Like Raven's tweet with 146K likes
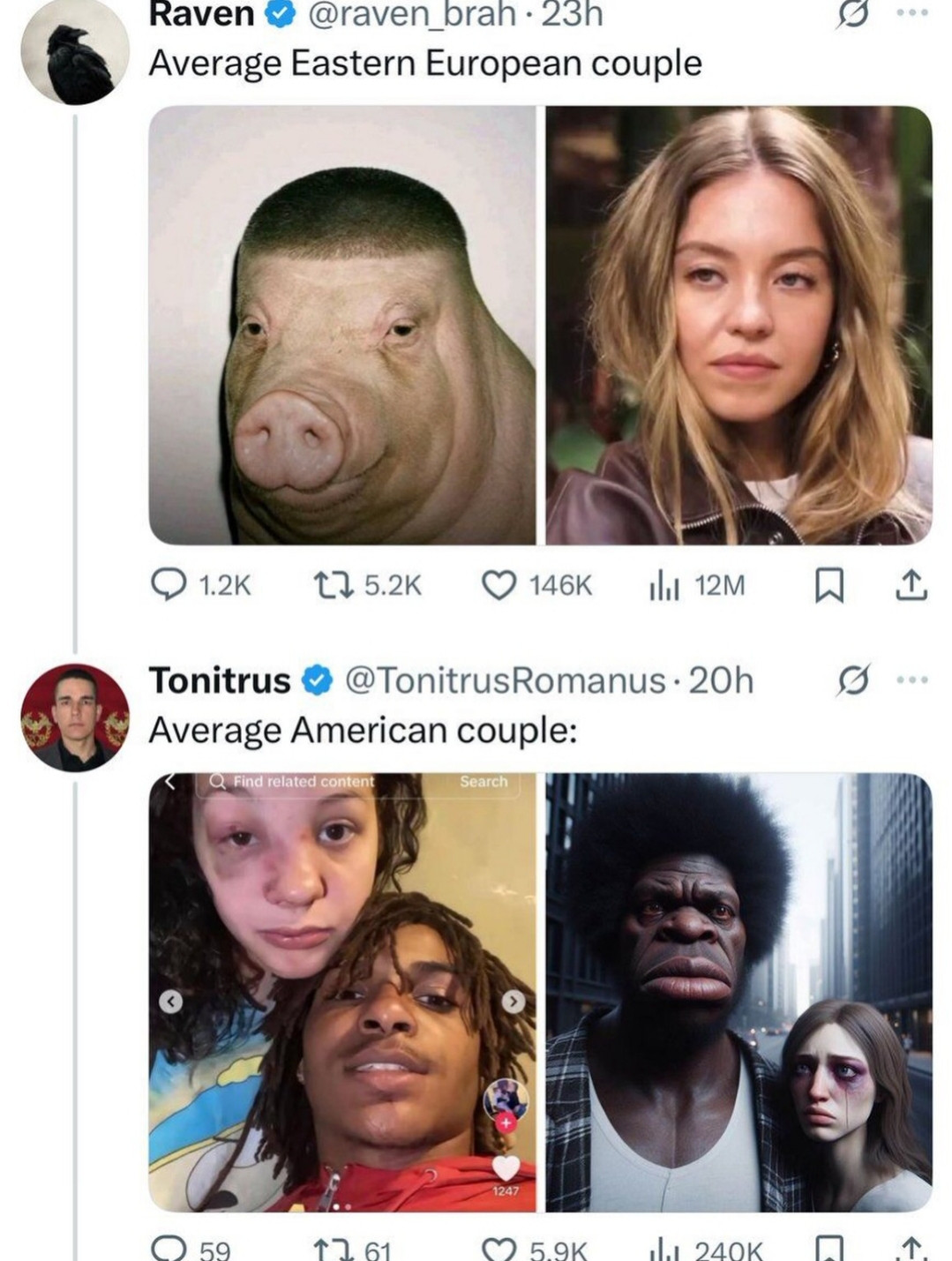The height and width of the screenshot is (1261, 952). pos(498,584)
